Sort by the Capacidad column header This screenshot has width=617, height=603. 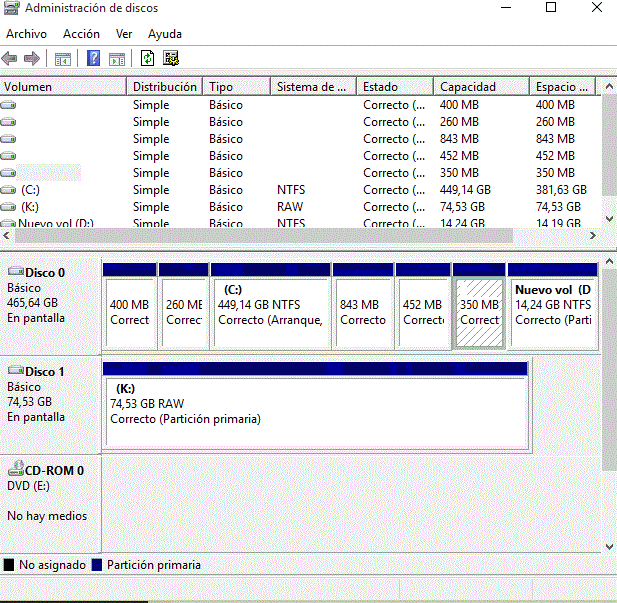pyautogui.click(x=480, y=87)
